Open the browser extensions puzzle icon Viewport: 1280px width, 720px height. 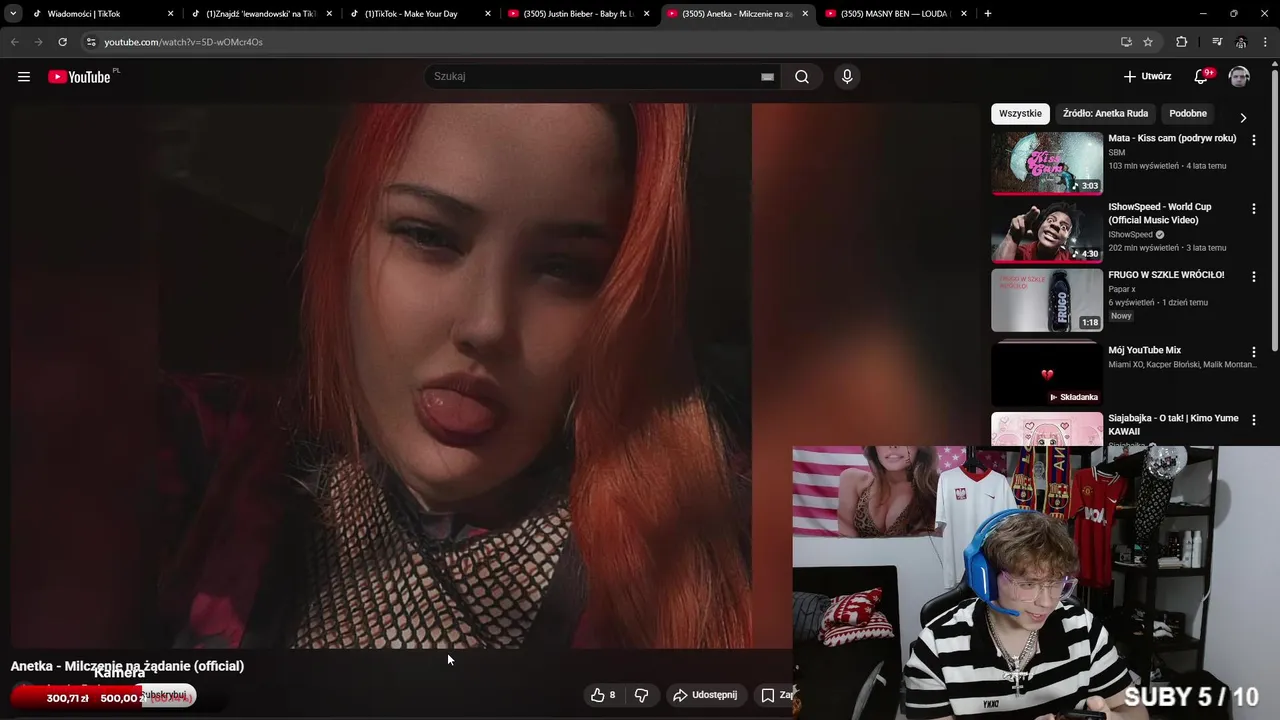[1182, 42]
